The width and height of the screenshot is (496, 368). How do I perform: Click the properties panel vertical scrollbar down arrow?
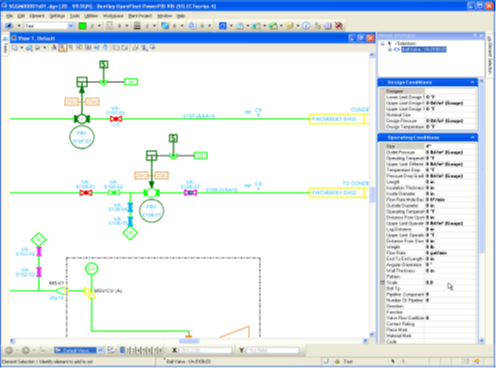(x=481, y=340)
